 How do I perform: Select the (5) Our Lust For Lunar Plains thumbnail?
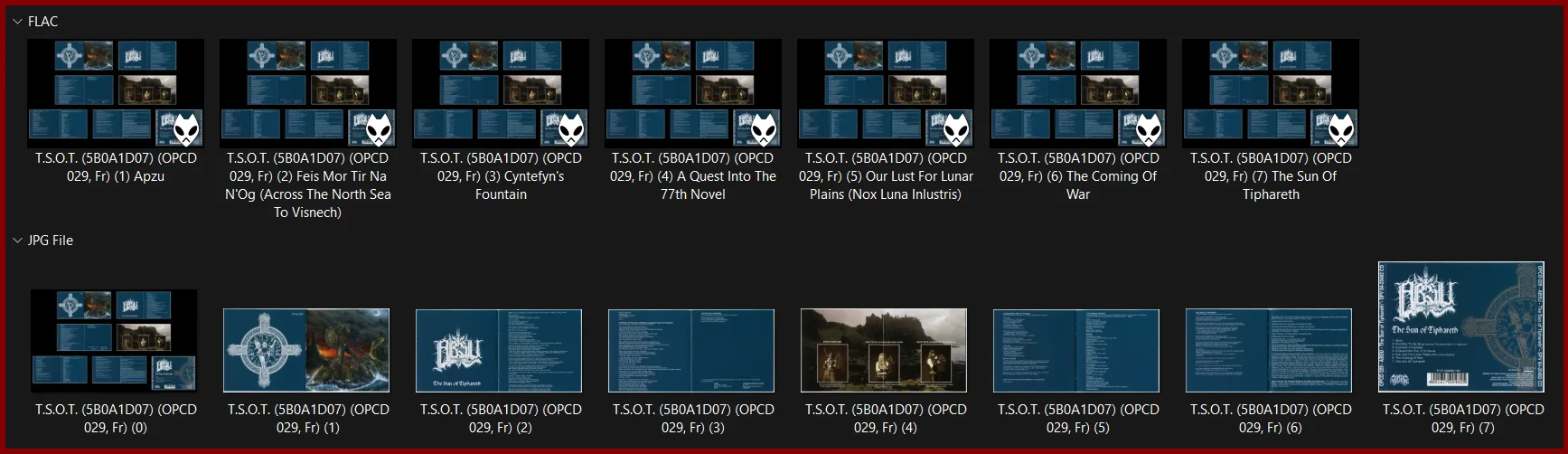coord(886,93)
